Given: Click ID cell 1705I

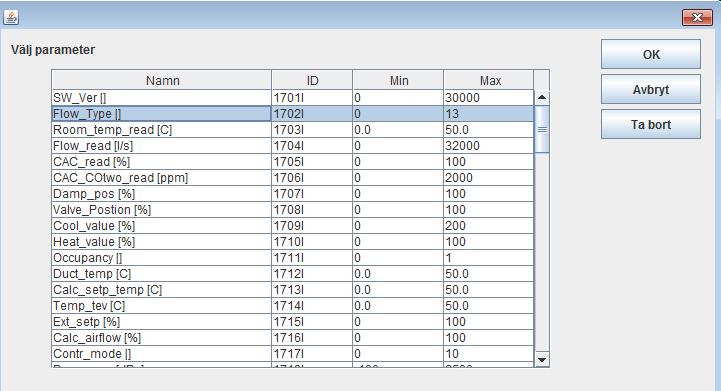Looking at the screenshot, I should (312, 162).
